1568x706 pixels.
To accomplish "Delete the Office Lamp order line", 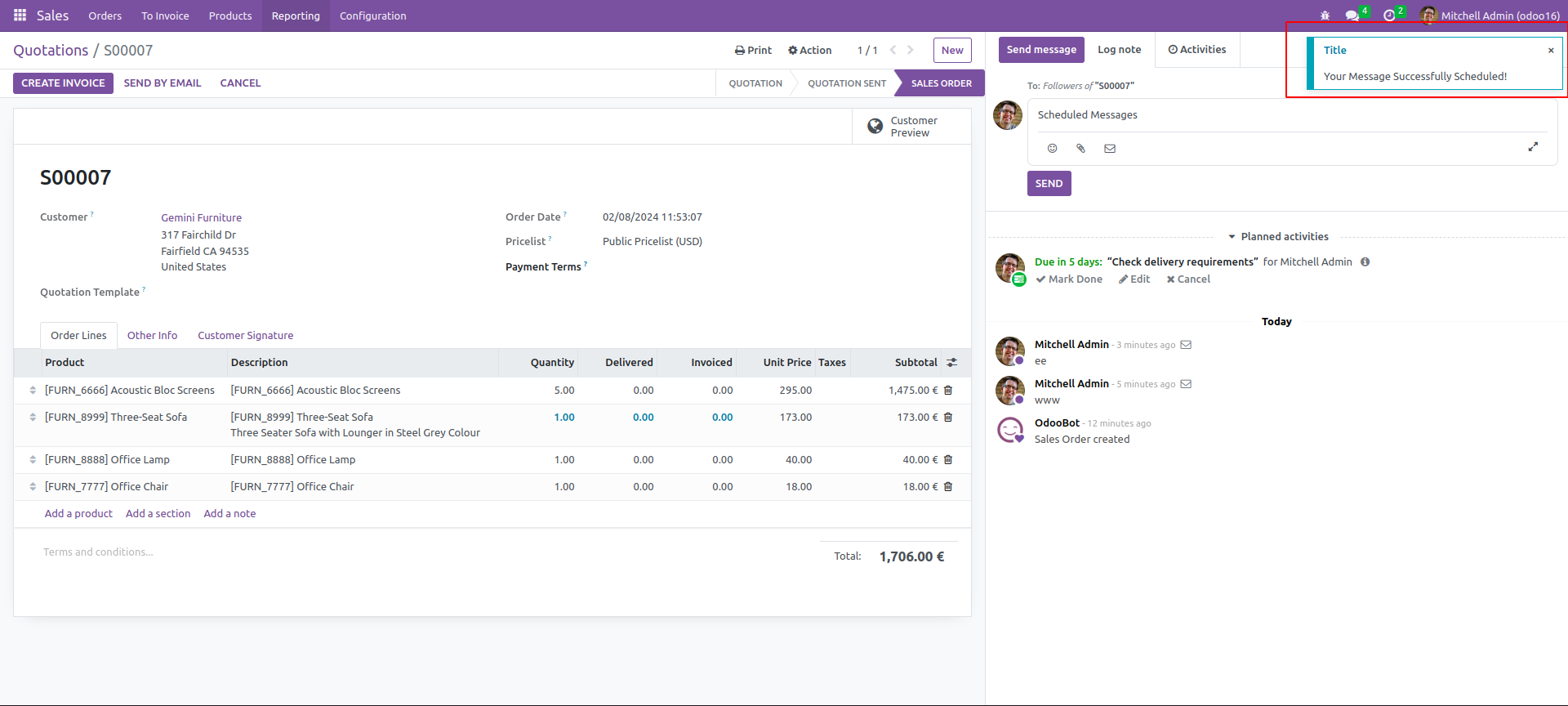I will 948,460.
